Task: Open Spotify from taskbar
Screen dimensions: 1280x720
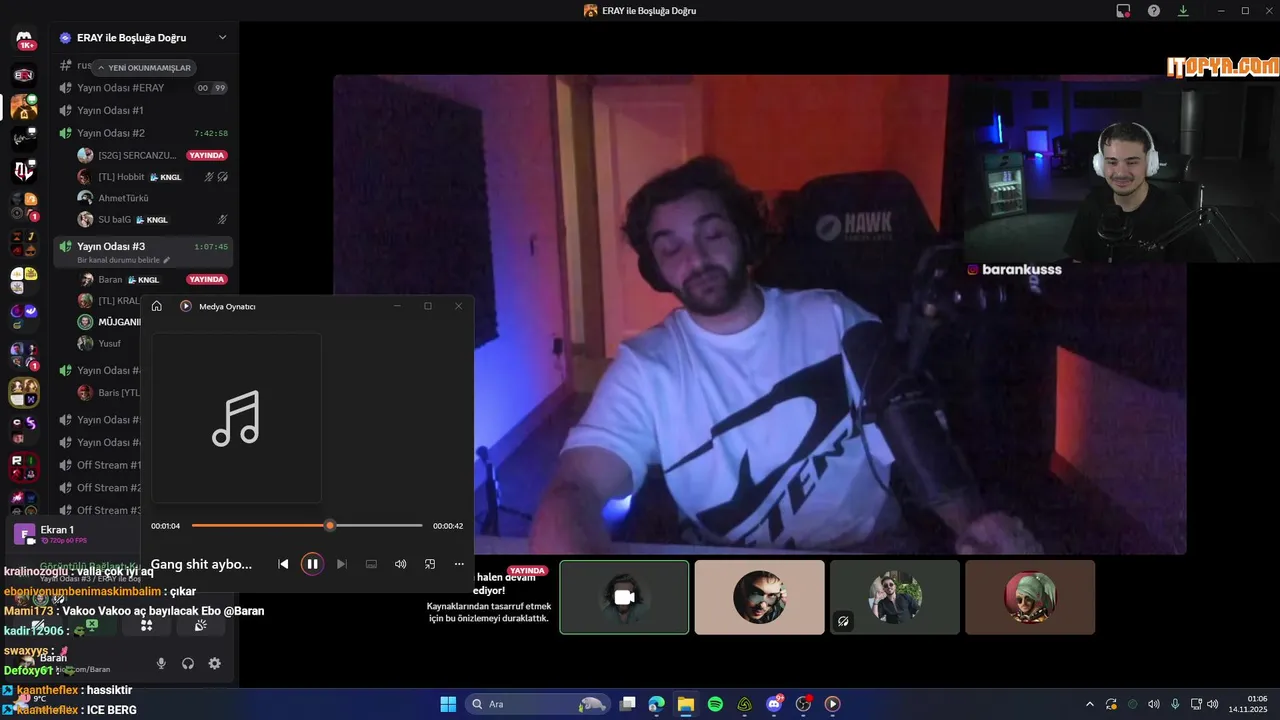Action: coord(715,704)
